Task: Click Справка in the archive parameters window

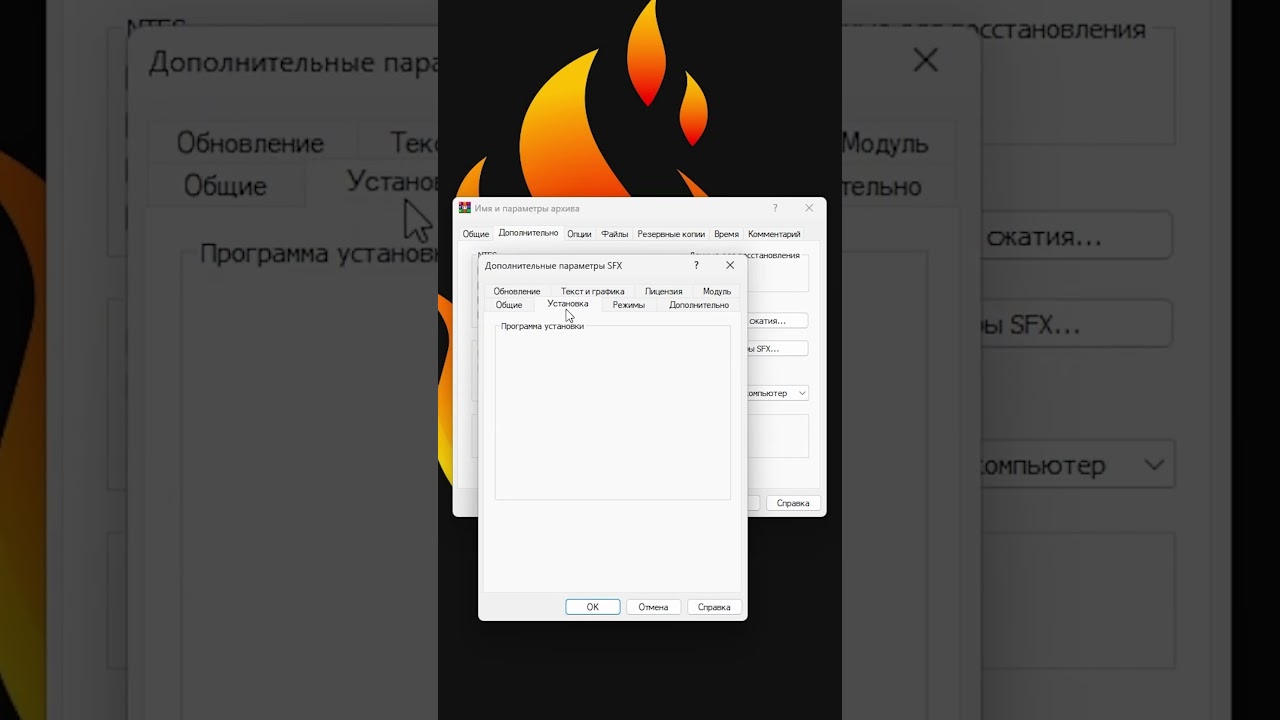Action: pyautogui.click(x=793, y=503)
